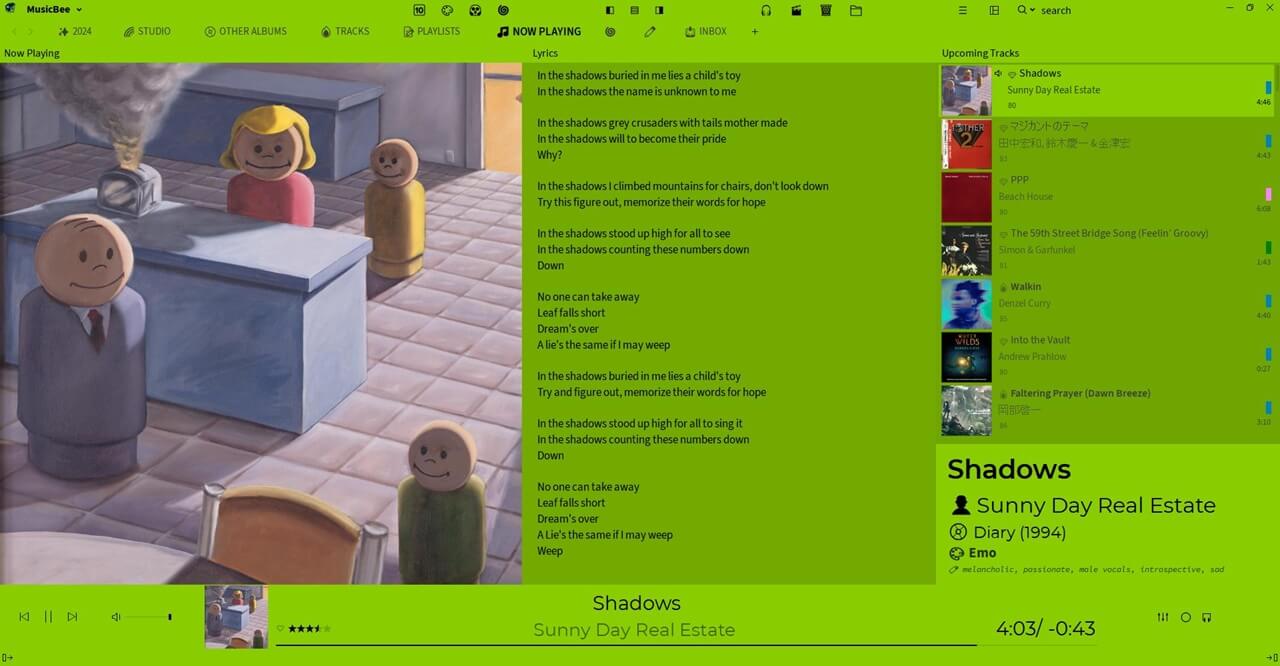Screen dimensions: 1280x666
Task: Open the equalizer sliders icon
Action: tap(1162, 617)
